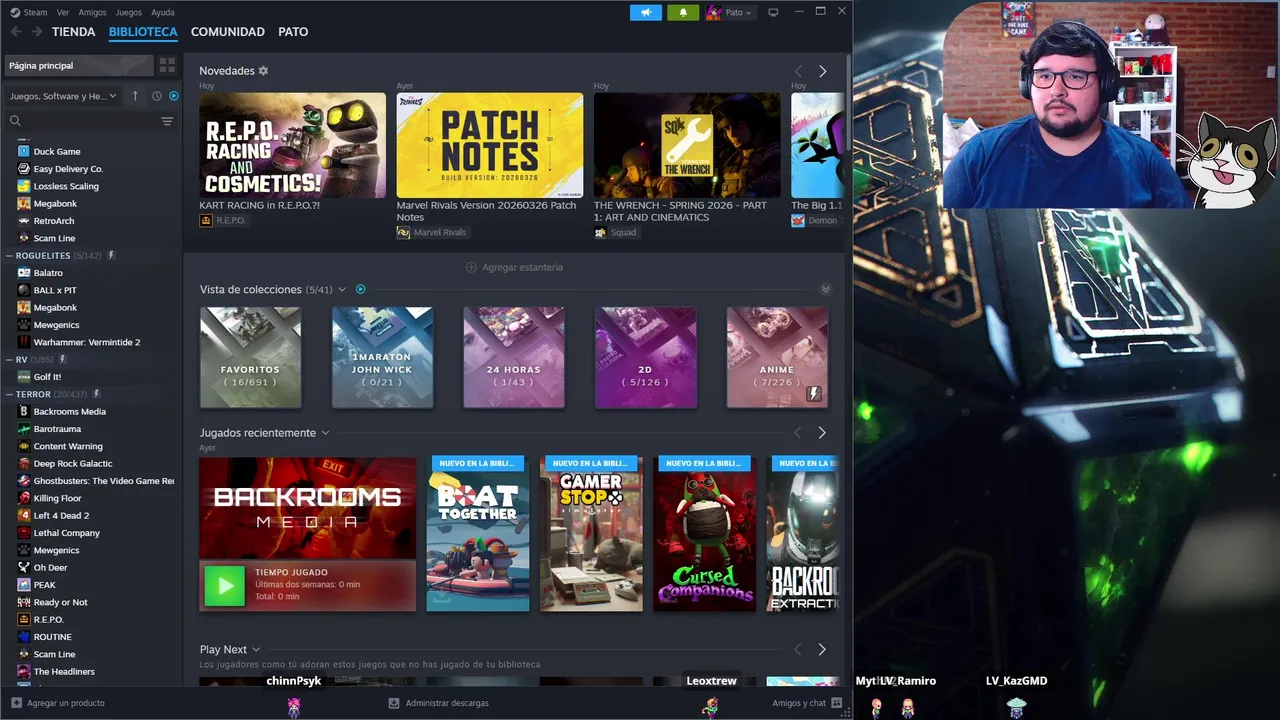Open the announcements megaphone button
Image resolution: width=1280 pixels, height=720 pixels.
point(646,12)
